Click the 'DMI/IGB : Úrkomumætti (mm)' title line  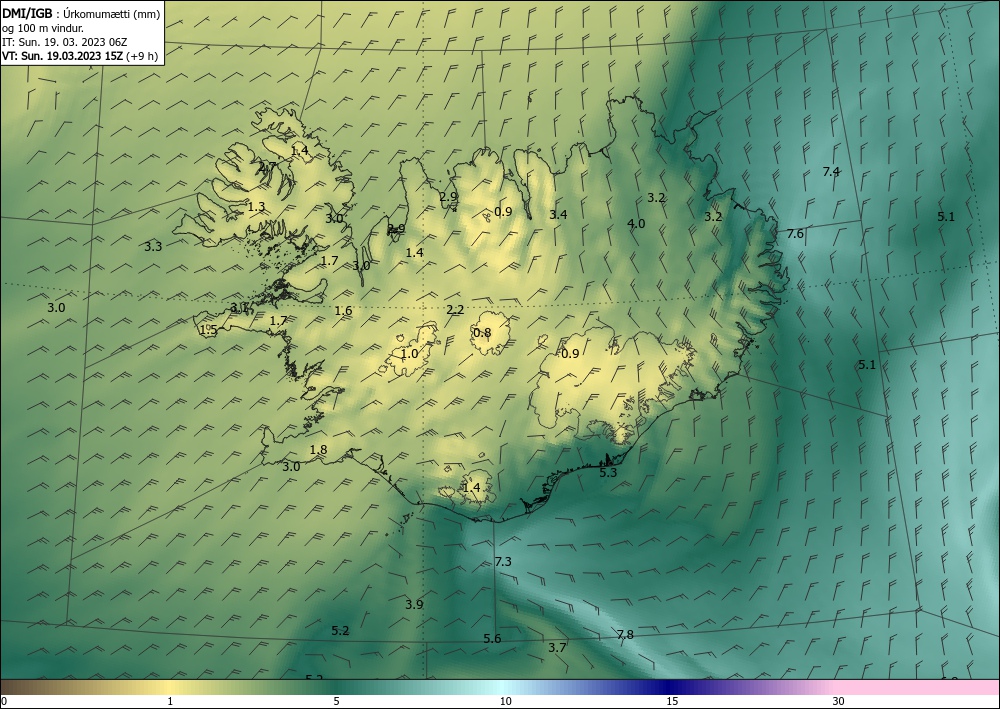(x=81, y=14)
